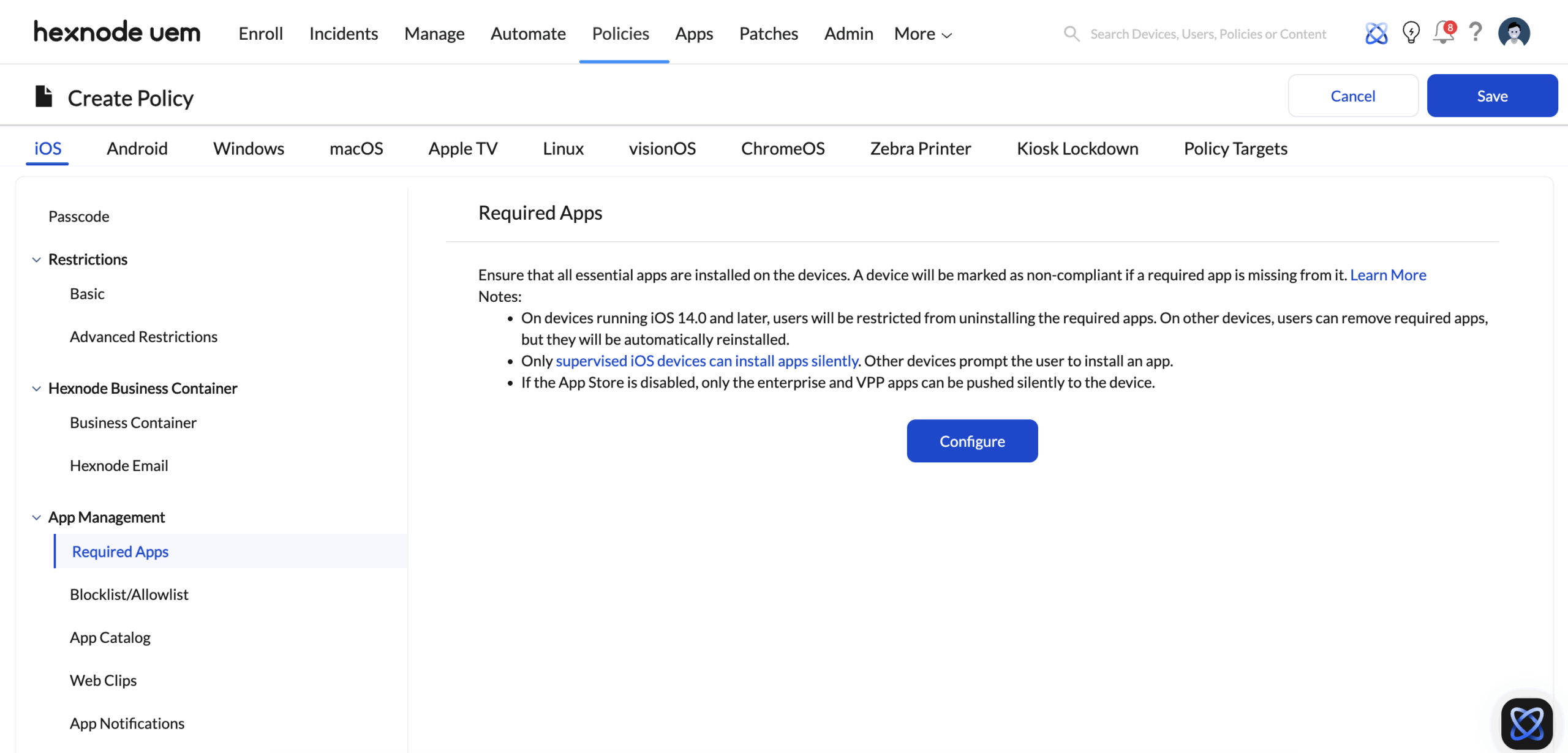Collapse the Restrictions section
Image resolution: width=1568 pixels, height=753 pixels.
pyautogui.click(x=37, y=260)
